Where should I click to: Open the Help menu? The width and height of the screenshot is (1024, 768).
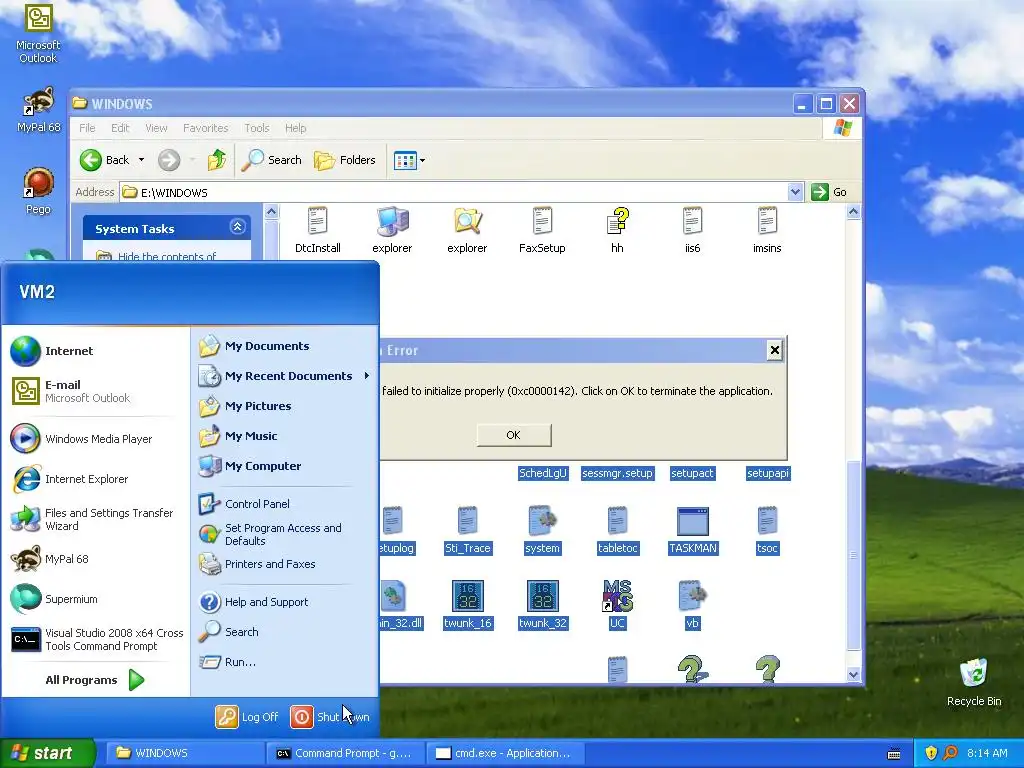(295, 128)
